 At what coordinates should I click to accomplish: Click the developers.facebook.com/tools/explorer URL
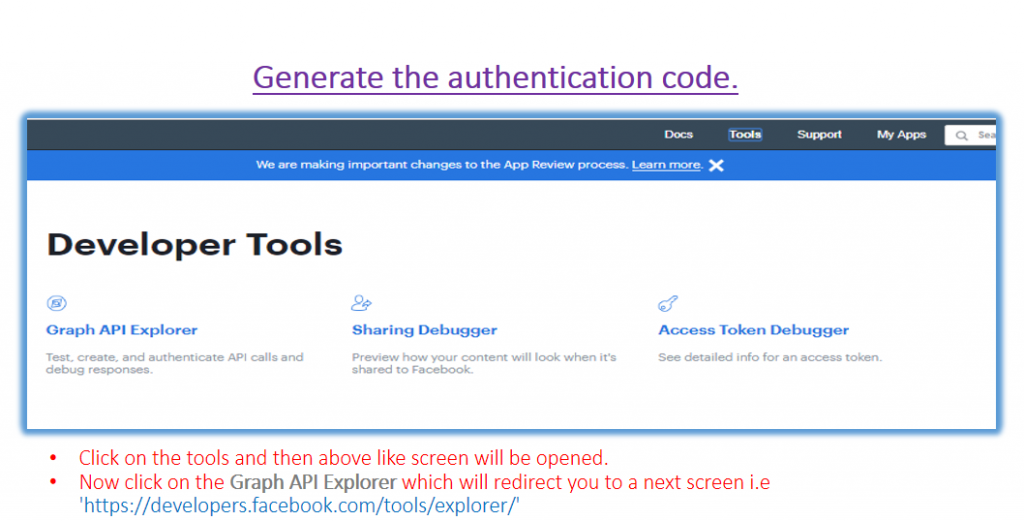pos(300,506)
